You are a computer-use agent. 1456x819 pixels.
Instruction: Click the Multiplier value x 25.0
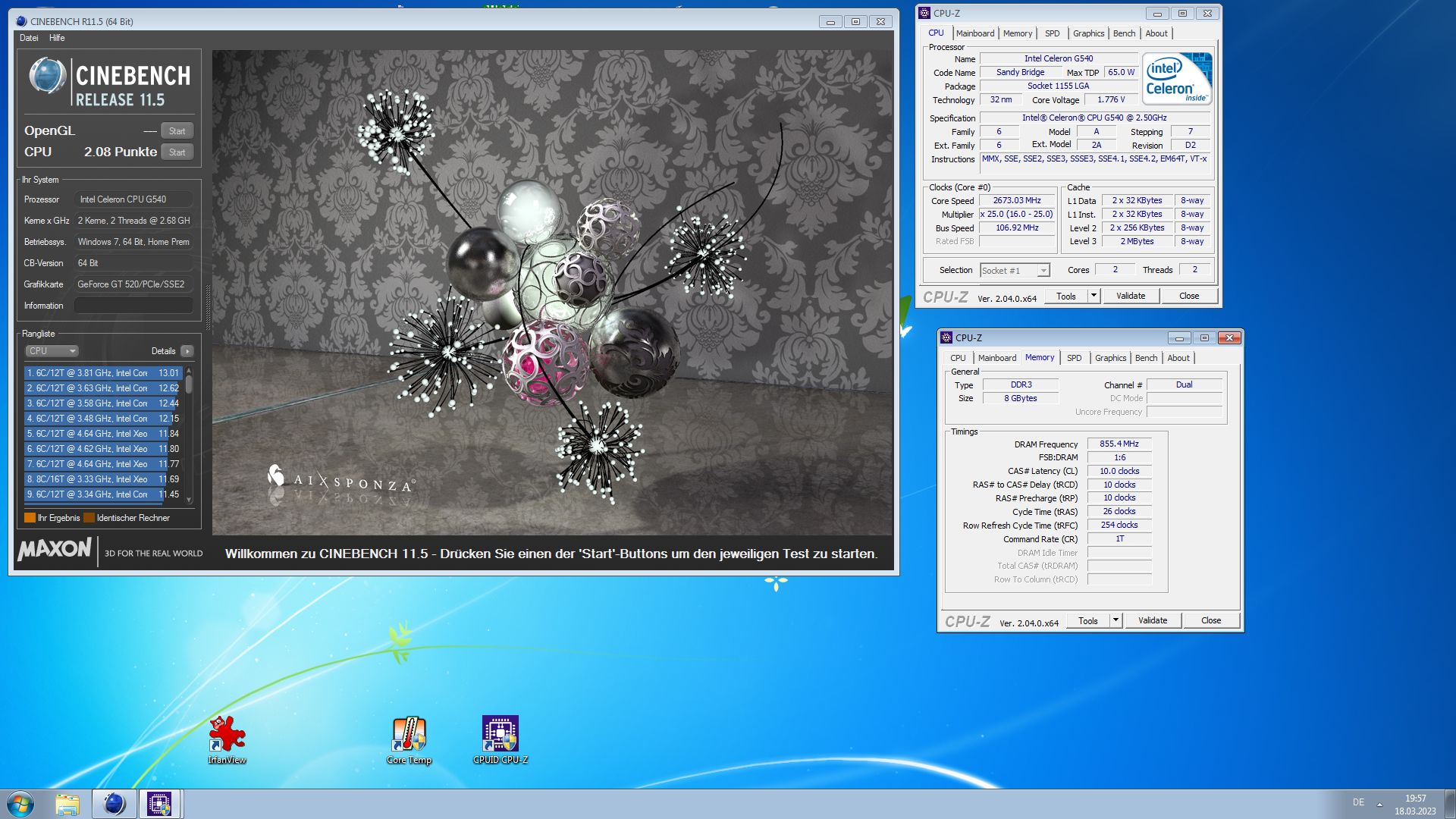tap(1017, 215)
